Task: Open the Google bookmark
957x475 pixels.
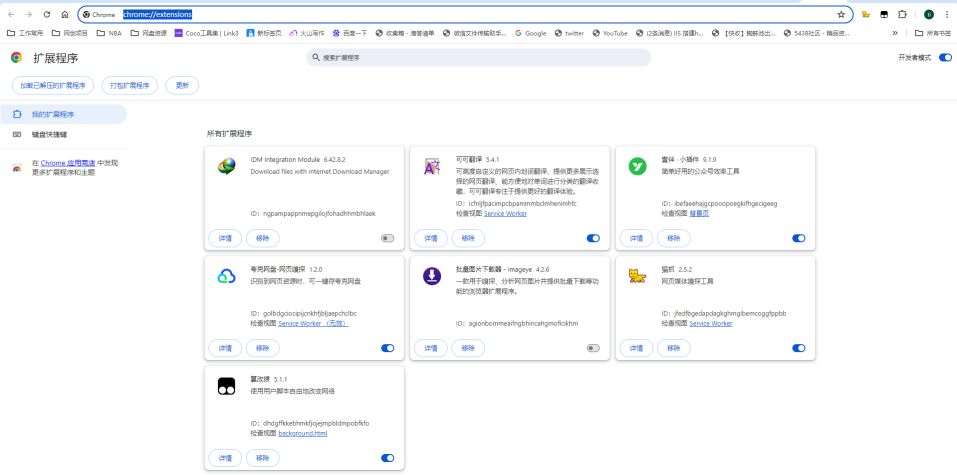Action: click(x=530, y=33)
